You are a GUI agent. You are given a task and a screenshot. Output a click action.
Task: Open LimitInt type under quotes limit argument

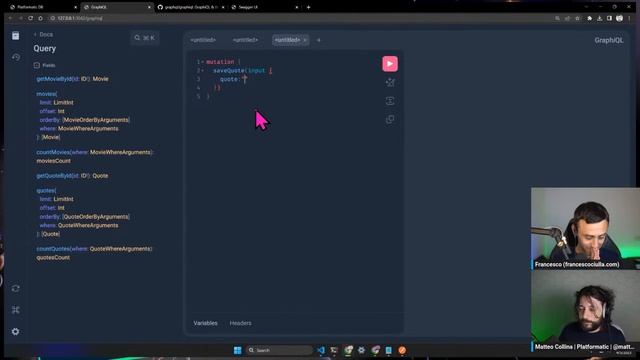click(63, 199)
